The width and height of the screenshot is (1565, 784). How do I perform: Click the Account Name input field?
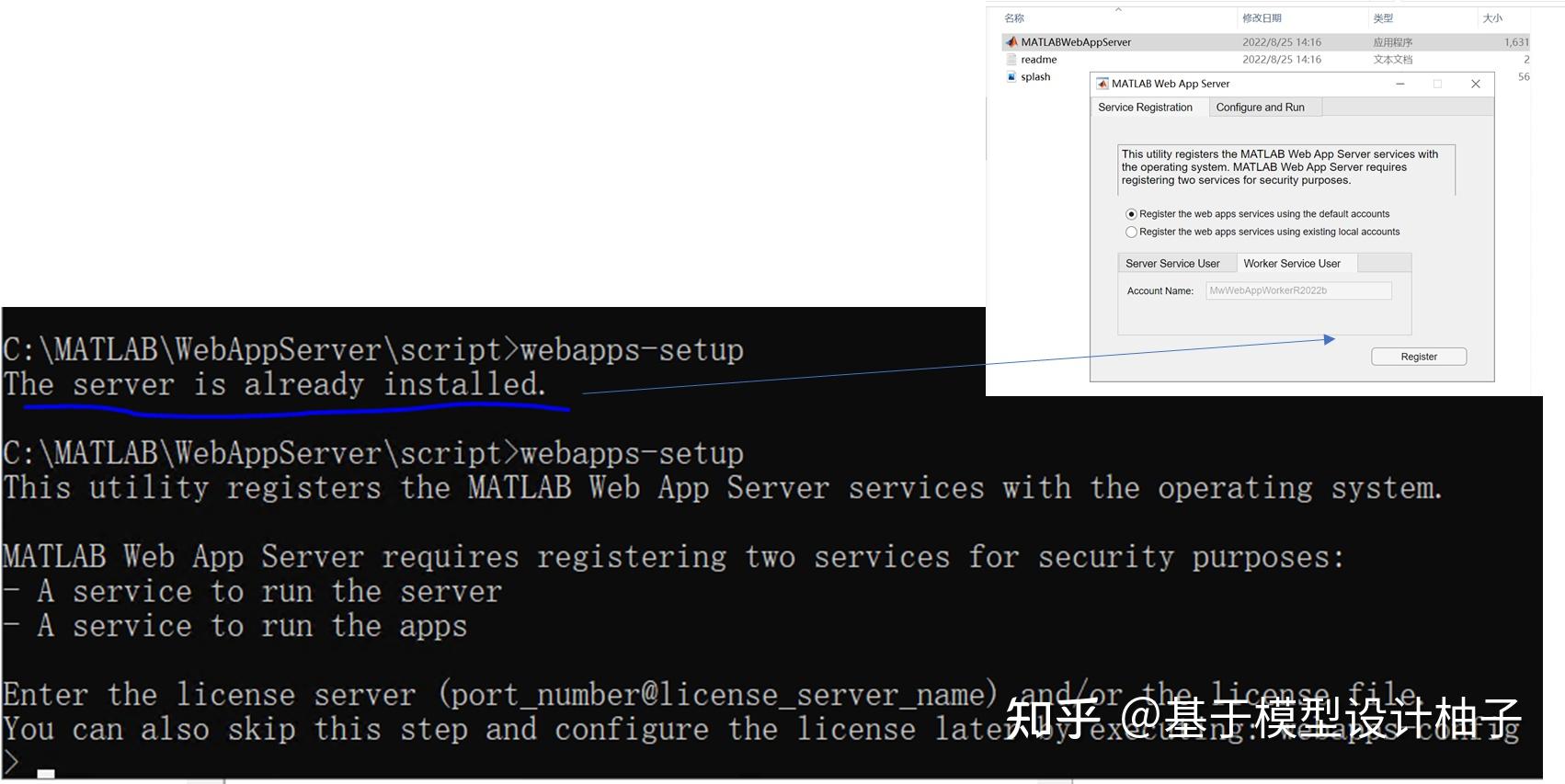(x=1298, y=290)
